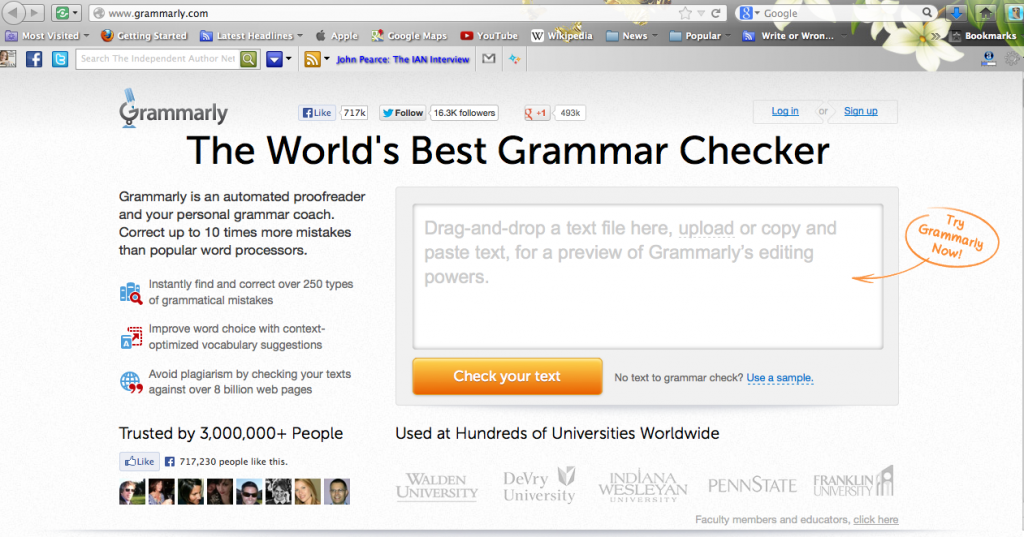Click the Independent Author Network search field
This screenshot has height=537, width=1024.
158,59
